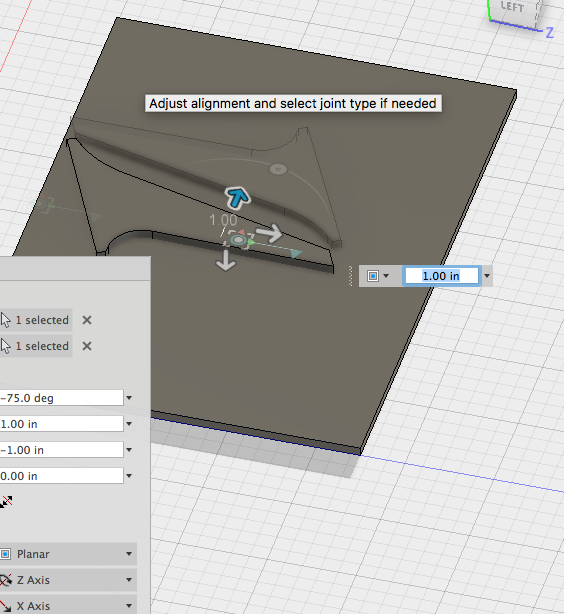Click the blue rotation arrow manipulator
The height and width of the screenshot is (614, 564).
(x=237, y=197)
